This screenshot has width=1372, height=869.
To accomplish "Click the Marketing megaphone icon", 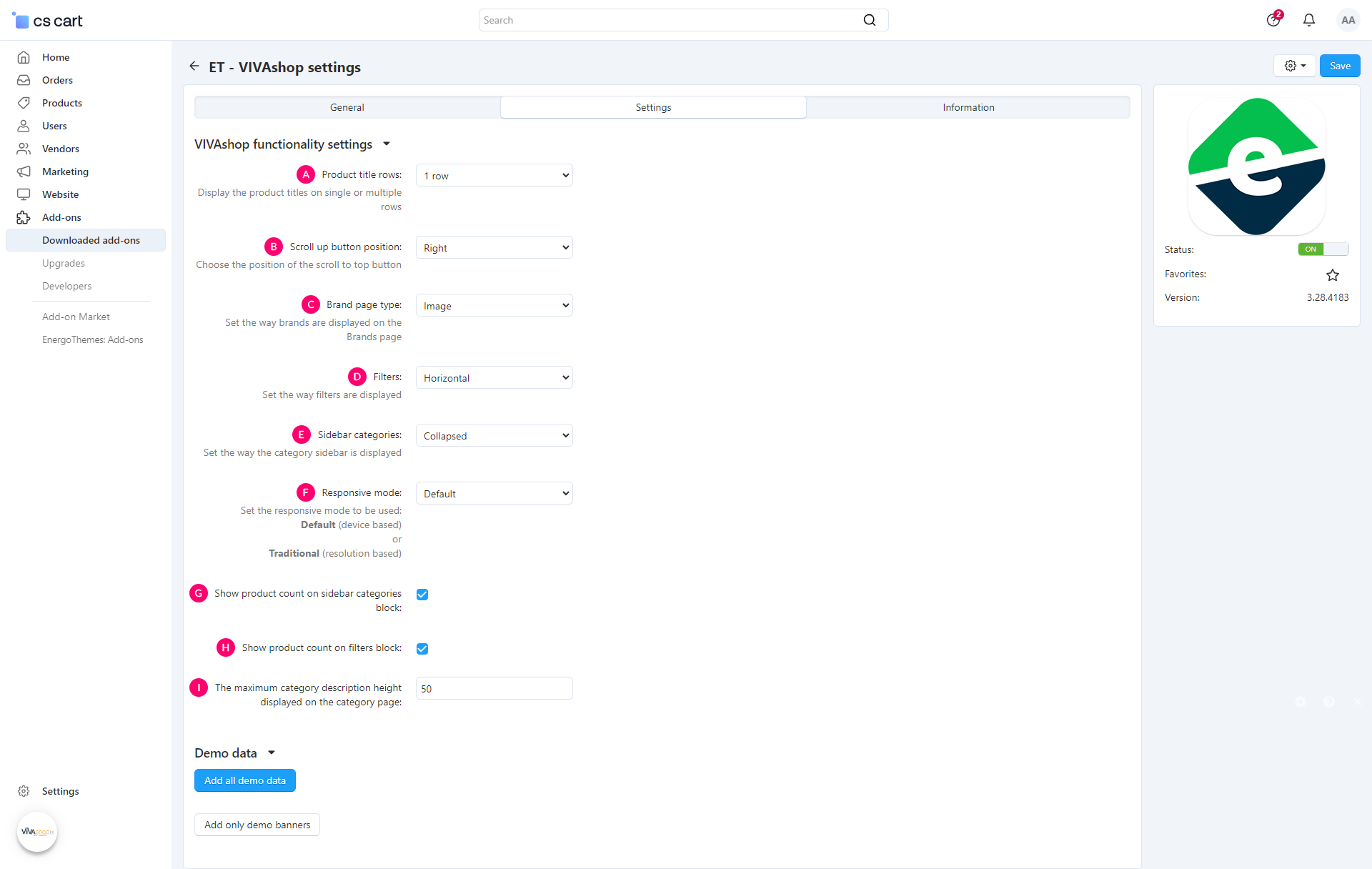I will click(x=24, y=172).
